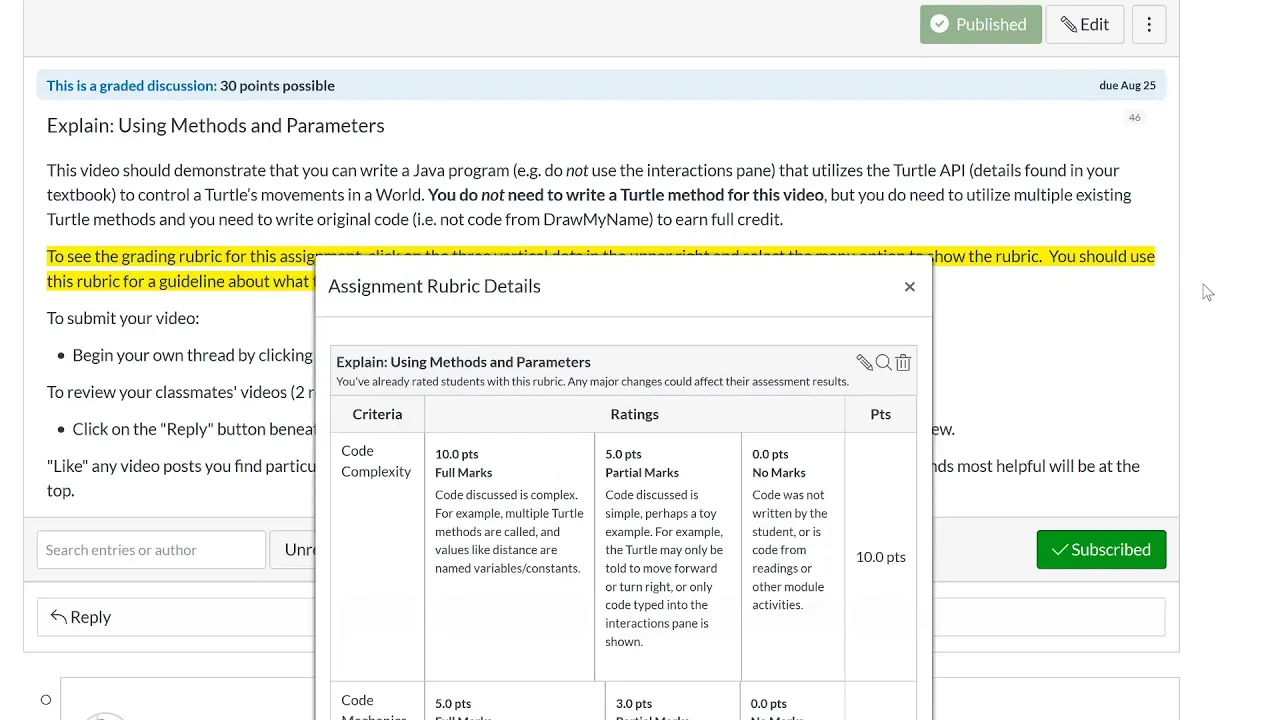Open the Edit discussion button
Screen dimensions: 1280x720
click(x=1084, y=24)
